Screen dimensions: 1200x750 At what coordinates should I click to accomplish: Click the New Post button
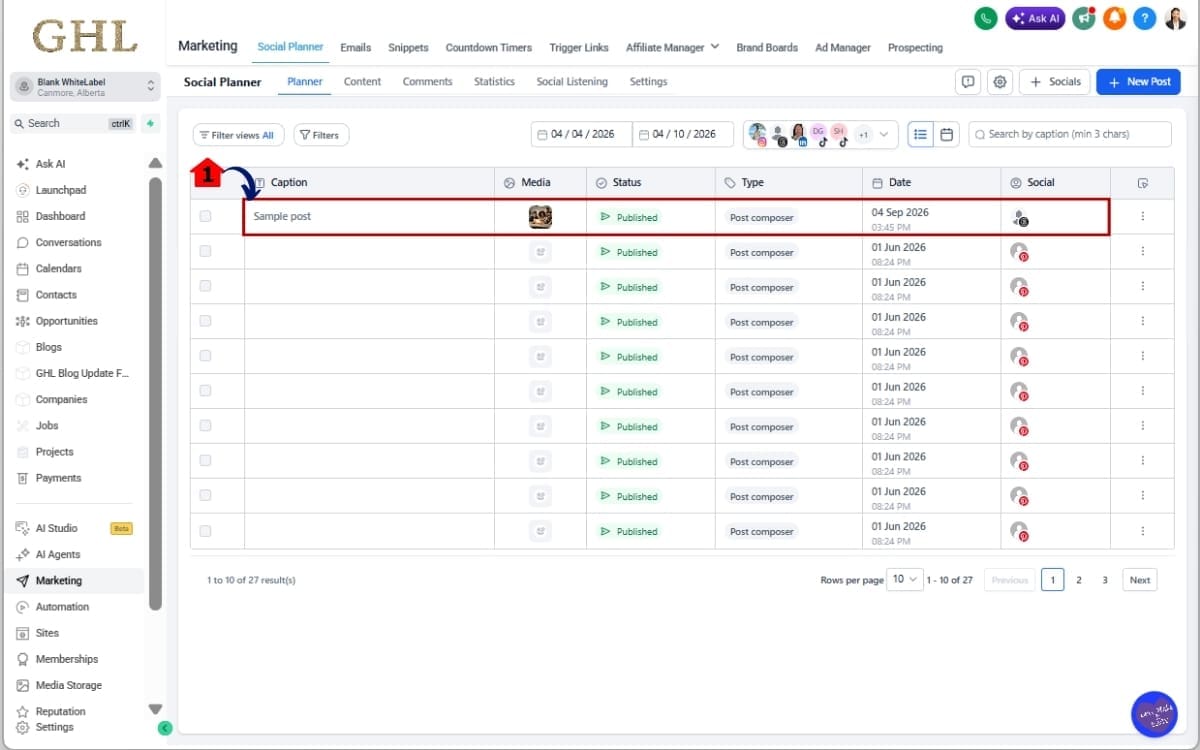1138,82
